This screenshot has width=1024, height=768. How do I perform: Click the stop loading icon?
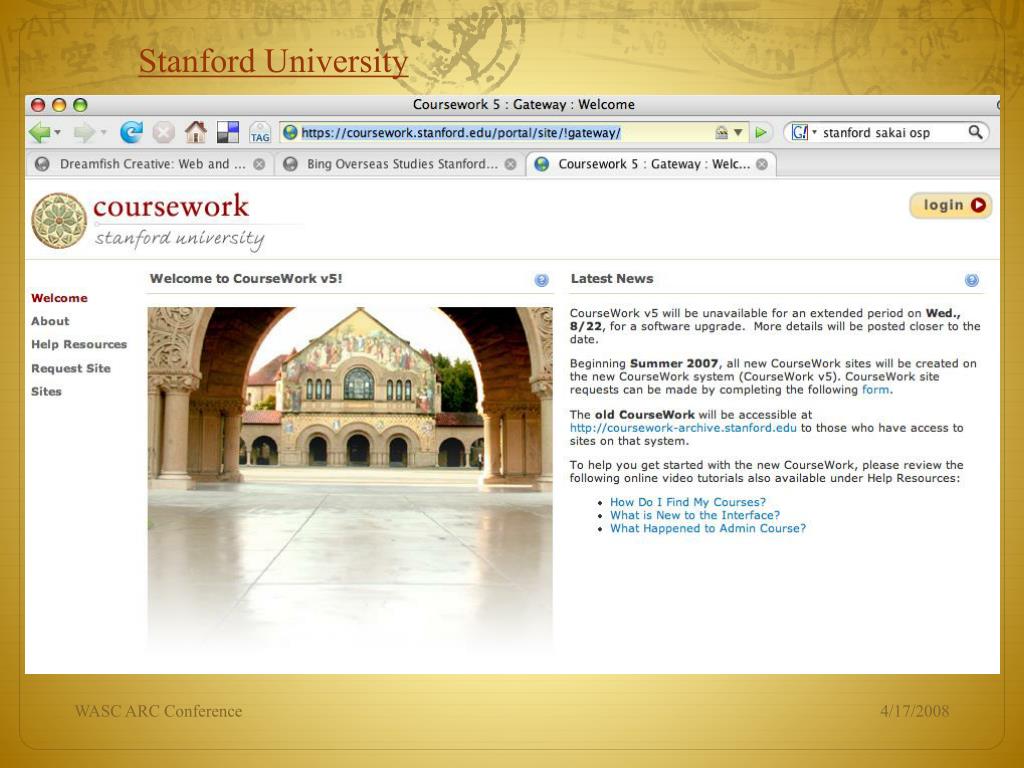click(x=163, y=133)
